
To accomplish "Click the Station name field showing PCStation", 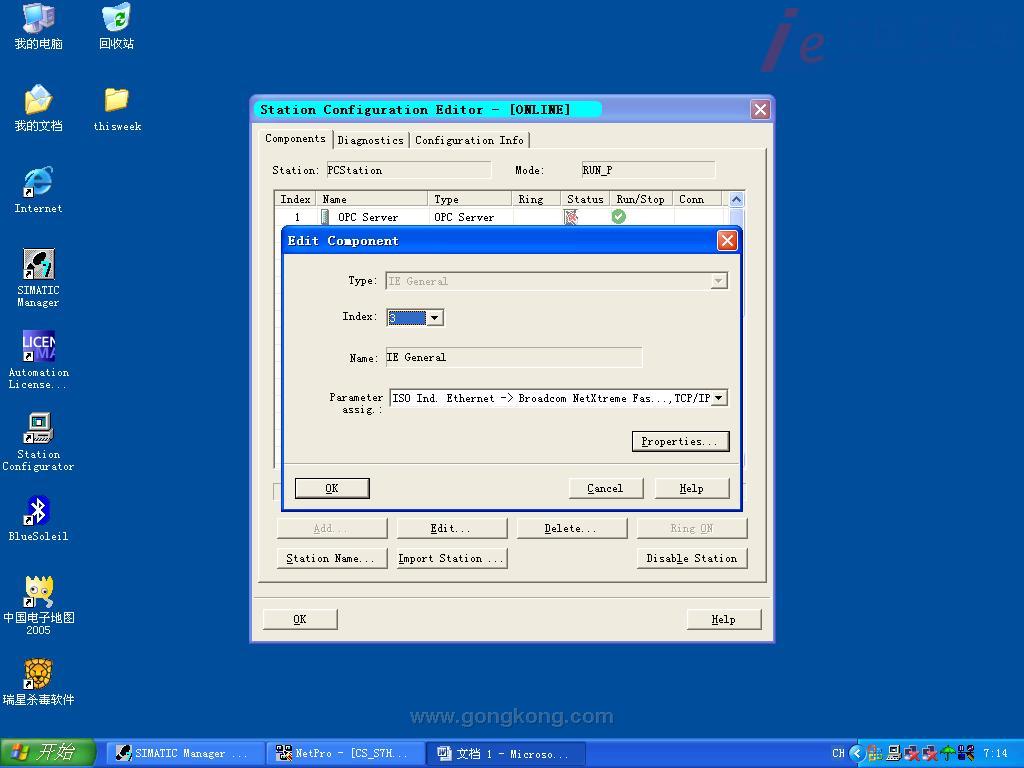I will [x=408, y=170].
